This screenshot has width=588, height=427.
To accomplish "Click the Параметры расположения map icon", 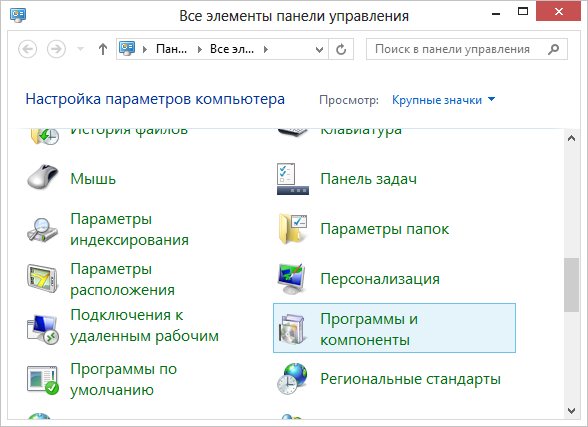I will [x=42, y=279].
